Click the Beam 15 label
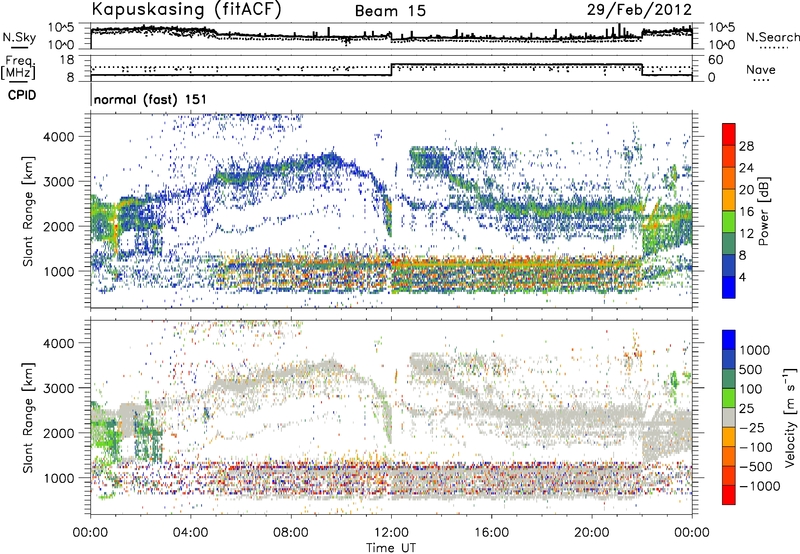This screenshot has height=554, width=800. pyautogui.click(x=390, y=11)
